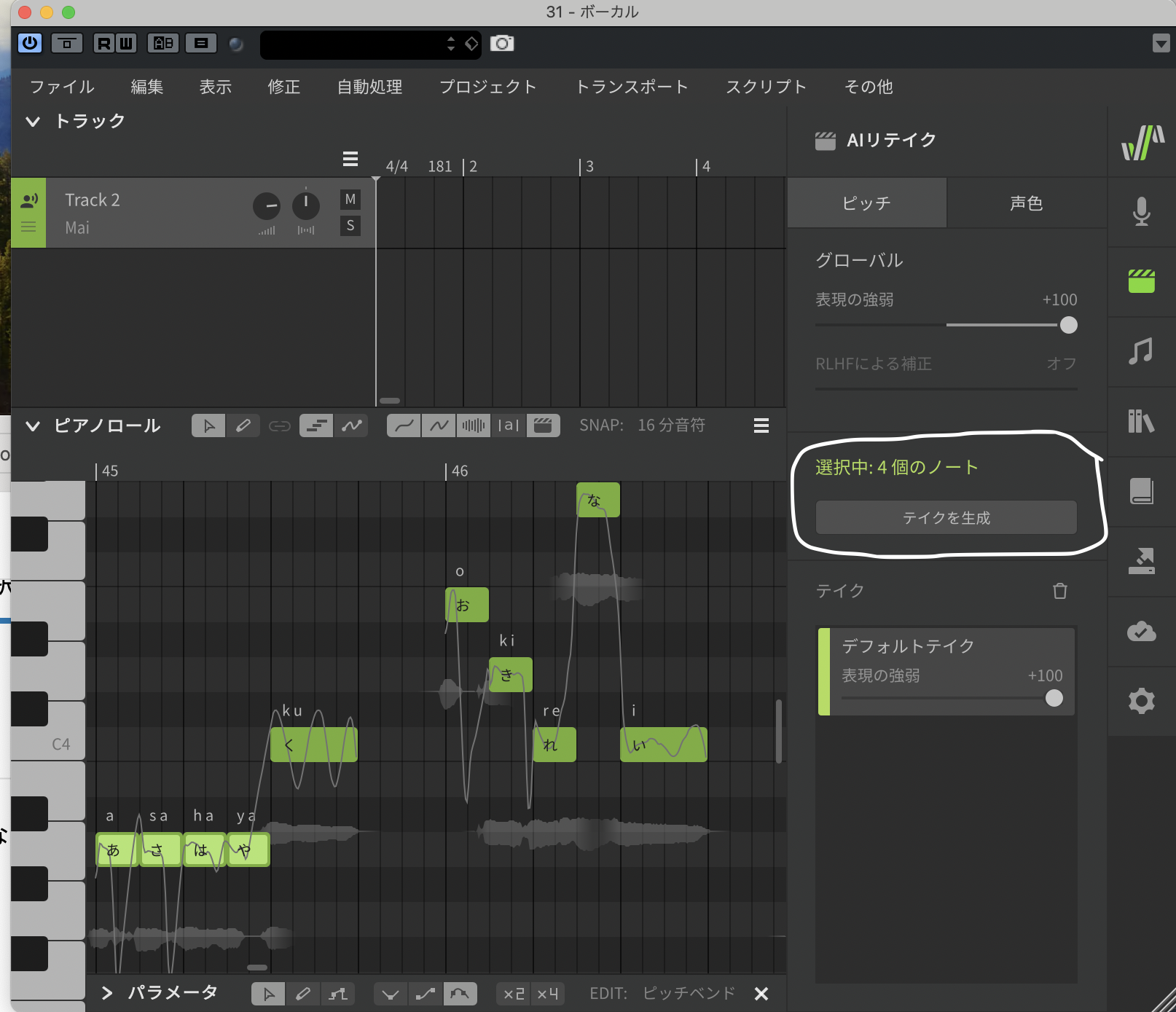Collapse the ピアノロール panel with its chevron
This screenshot has width=1176, height=1012.
[x=32, y=425]
